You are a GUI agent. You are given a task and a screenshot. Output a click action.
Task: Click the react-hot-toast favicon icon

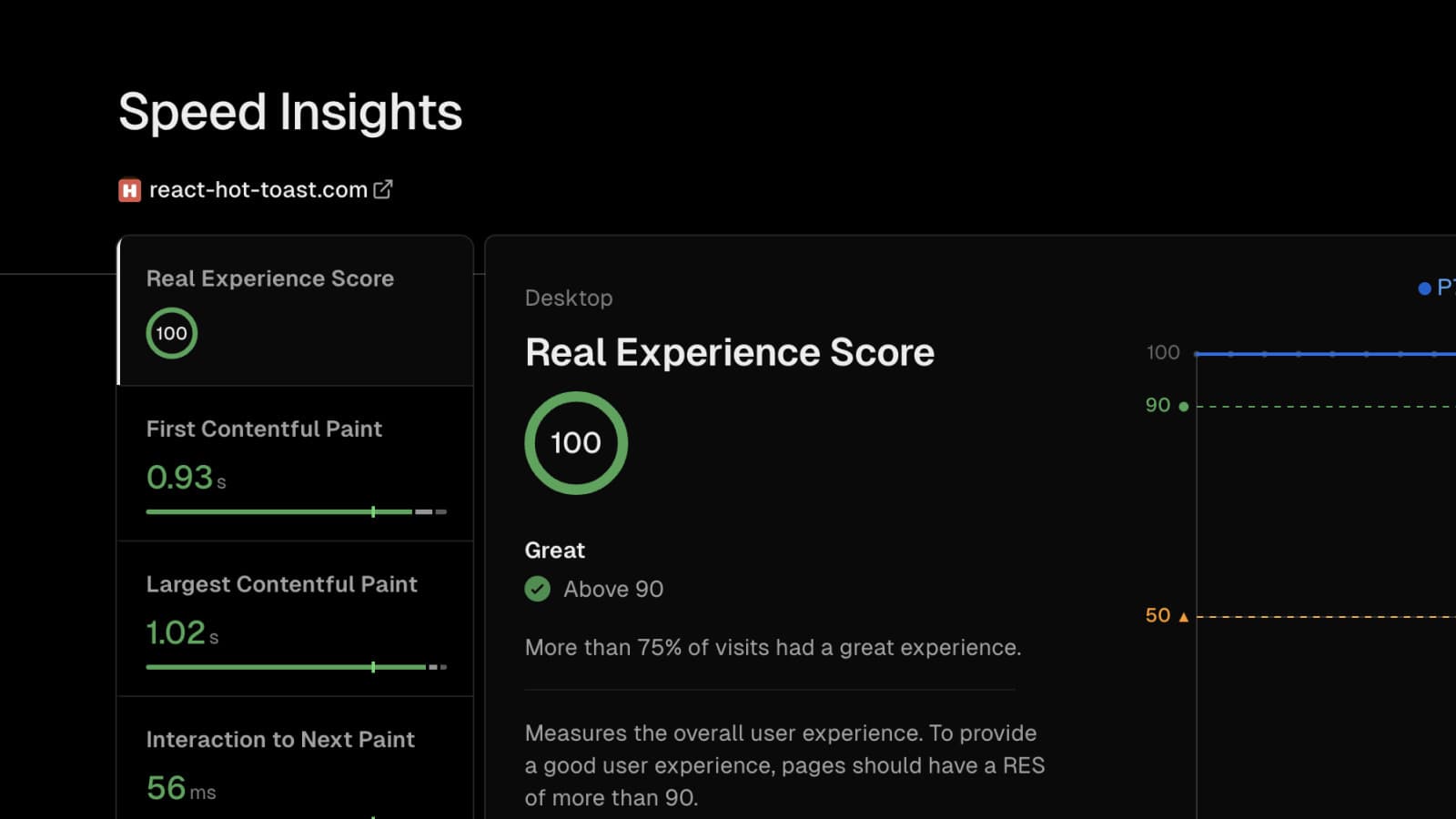(x=129, y=190)
